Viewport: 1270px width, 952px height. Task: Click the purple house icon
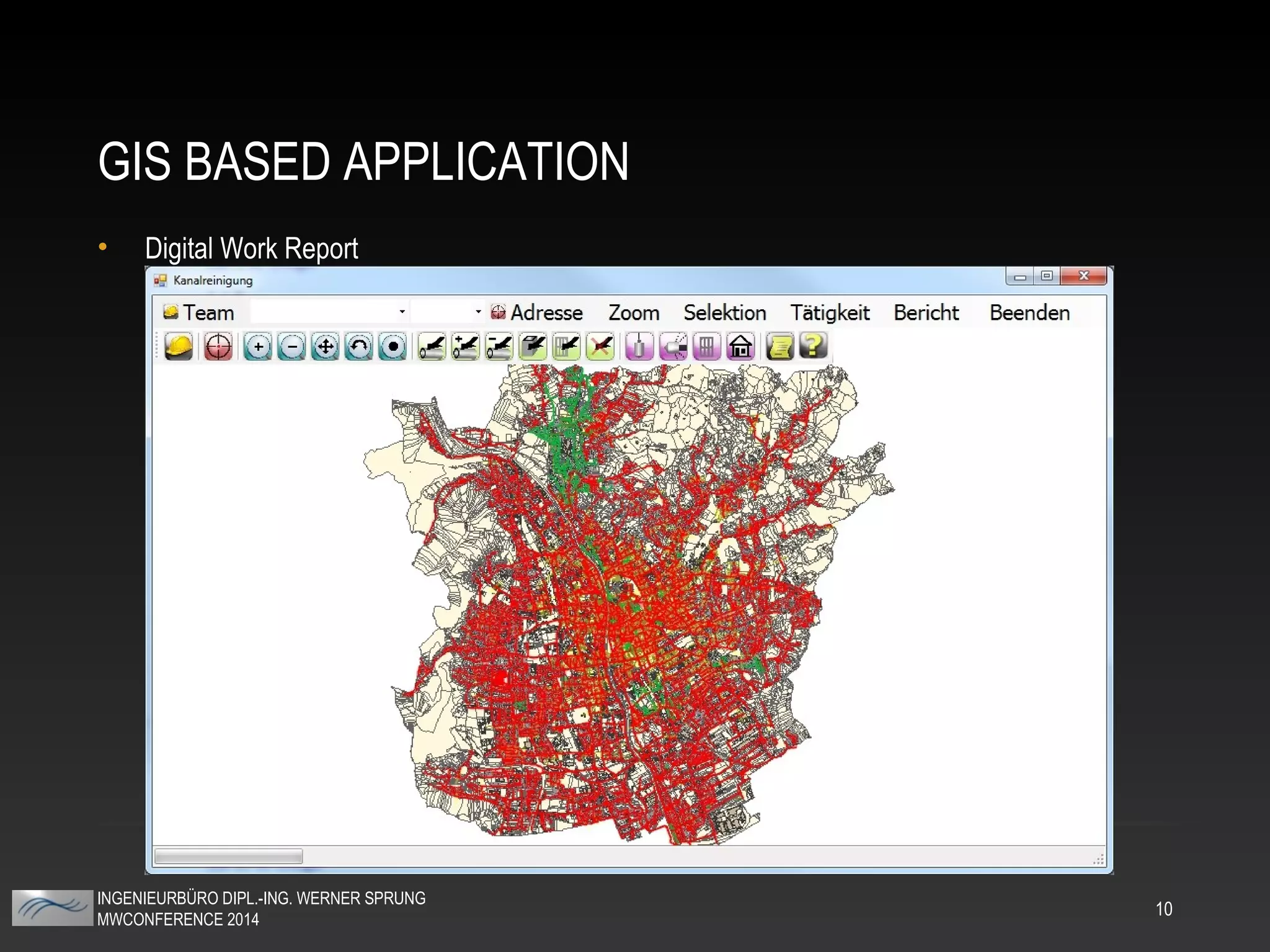[740, 346]
